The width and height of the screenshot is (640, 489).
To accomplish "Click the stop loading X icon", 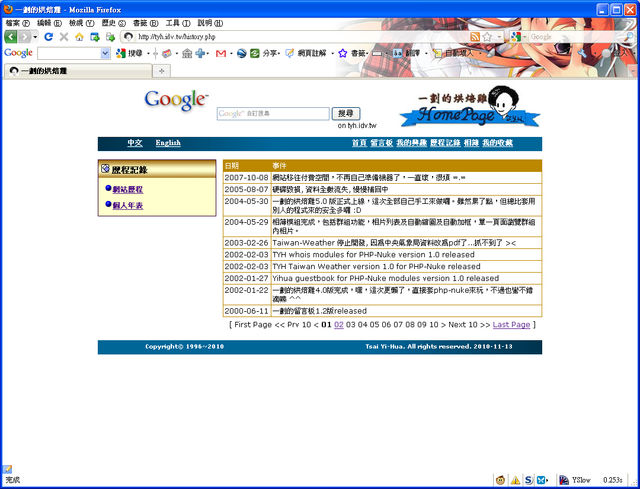I will (x=64, y=37).
